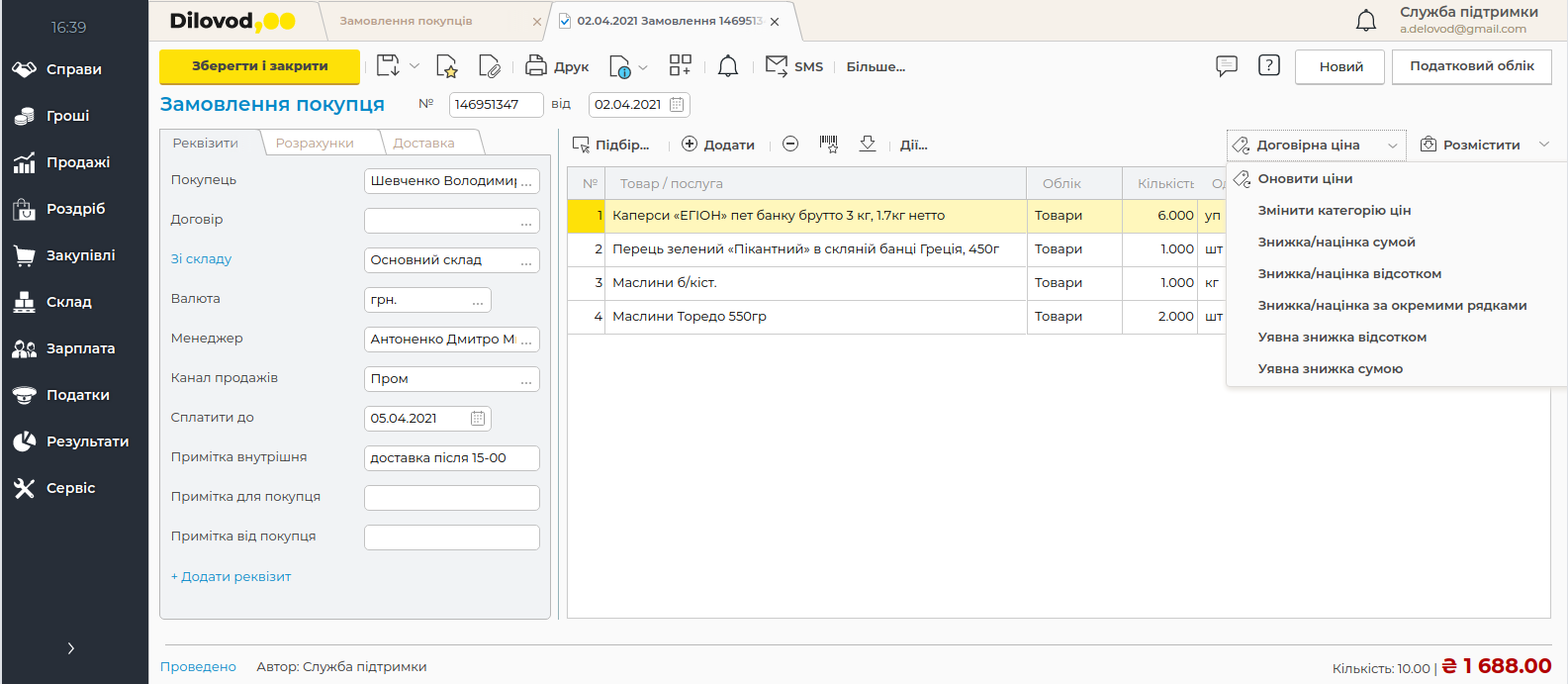Switch to the Доставка tab

[x=424, y=144]
